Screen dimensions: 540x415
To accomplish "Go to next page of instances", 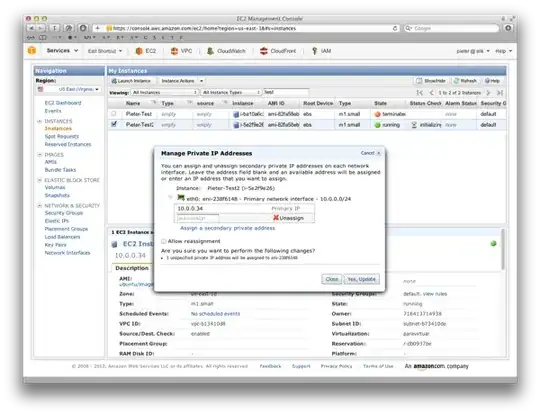I will point(488,93).
